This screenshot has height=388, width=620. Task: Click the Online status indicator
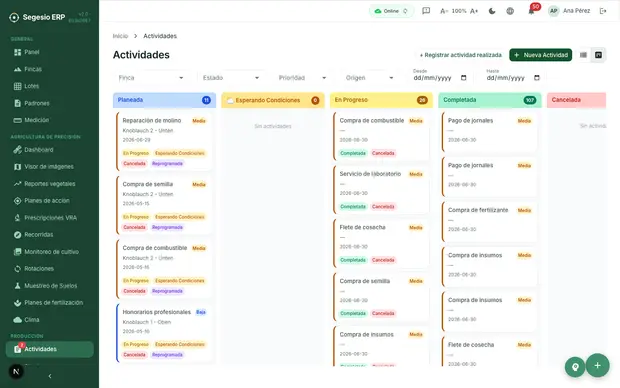tap(391, 11)
